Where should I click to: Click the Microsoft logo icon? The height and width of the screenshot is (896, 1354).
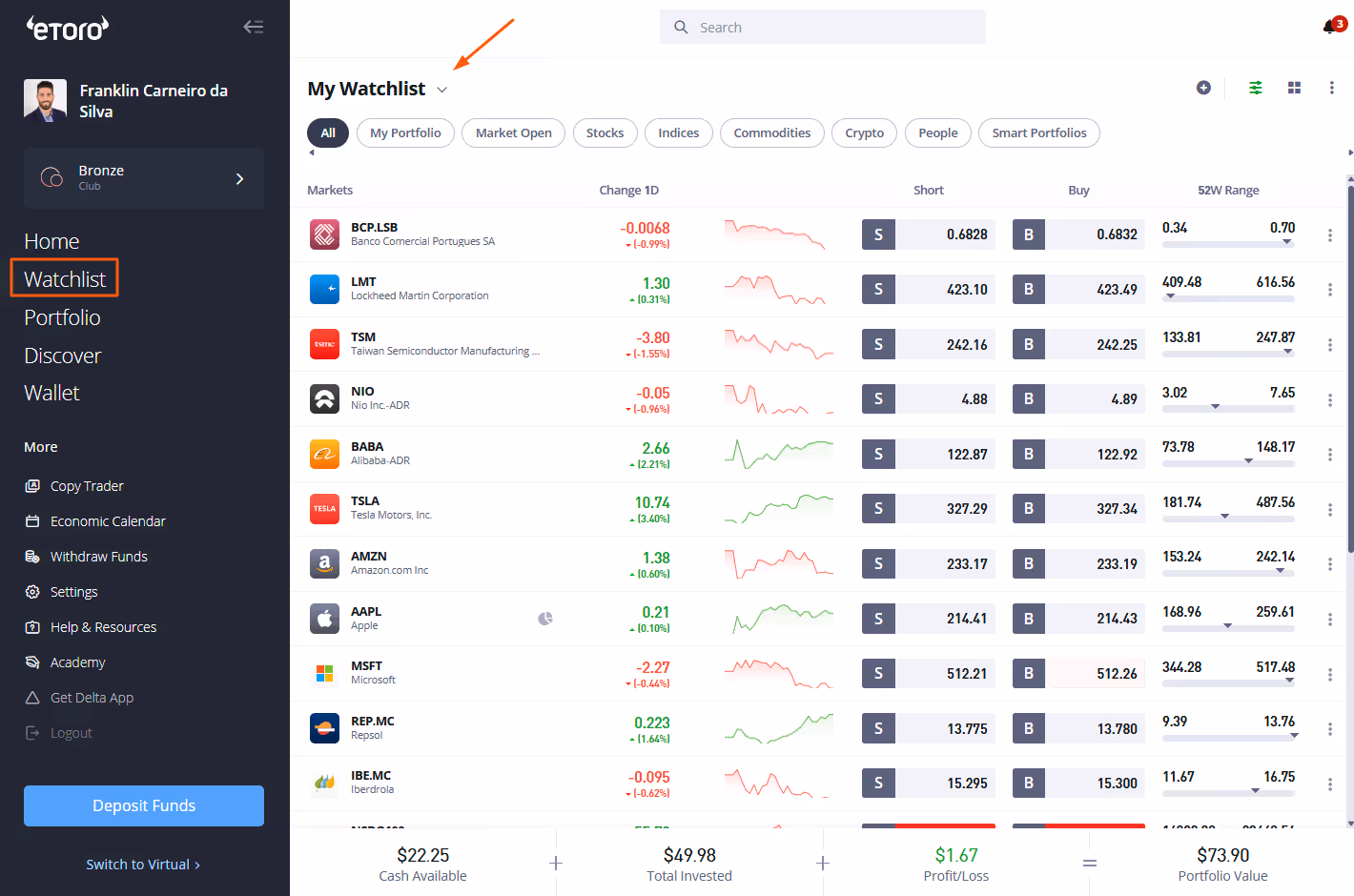click(x=324, y=673)
